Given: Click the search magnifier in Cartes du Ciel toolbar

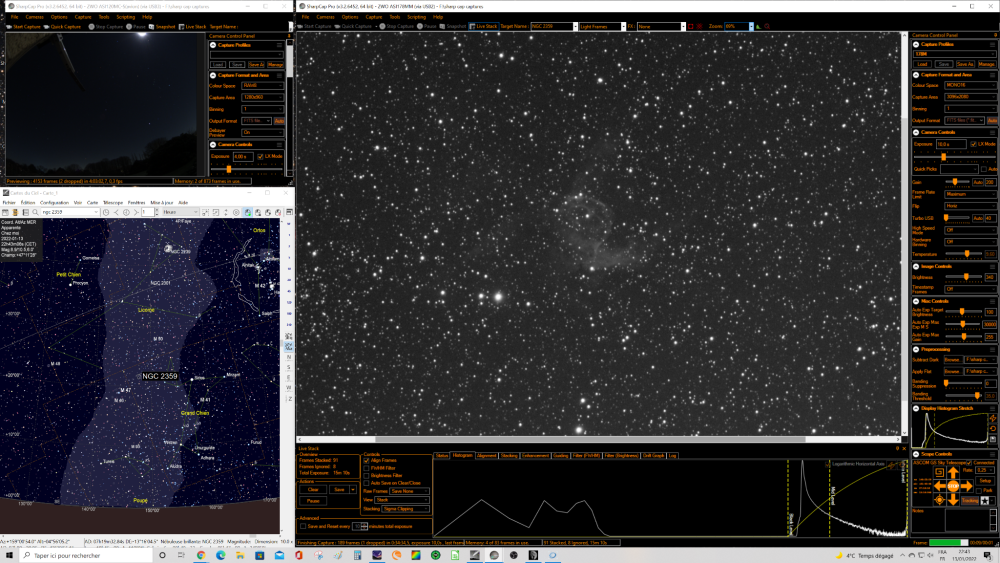Looking at the screenshot, I should pyautogui.click(x=35, y=212).
